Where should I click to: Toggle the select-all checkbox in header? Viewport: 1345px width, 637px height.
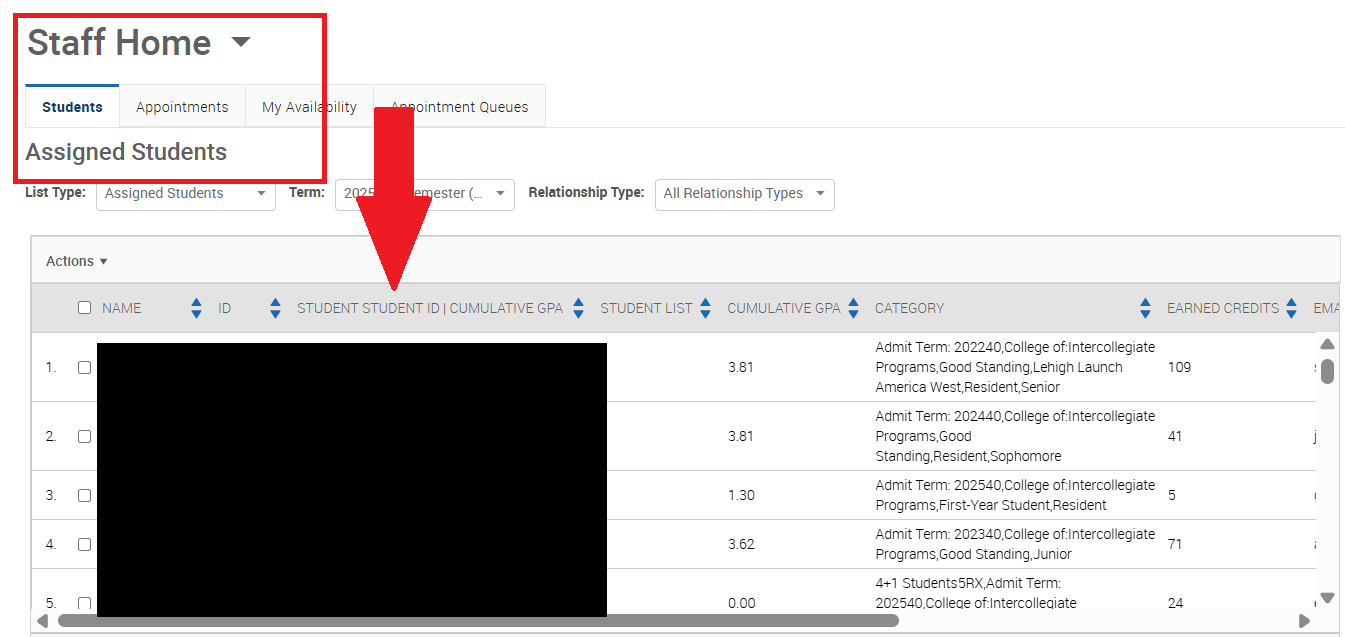pyautogui.click(x=85, y=308)
